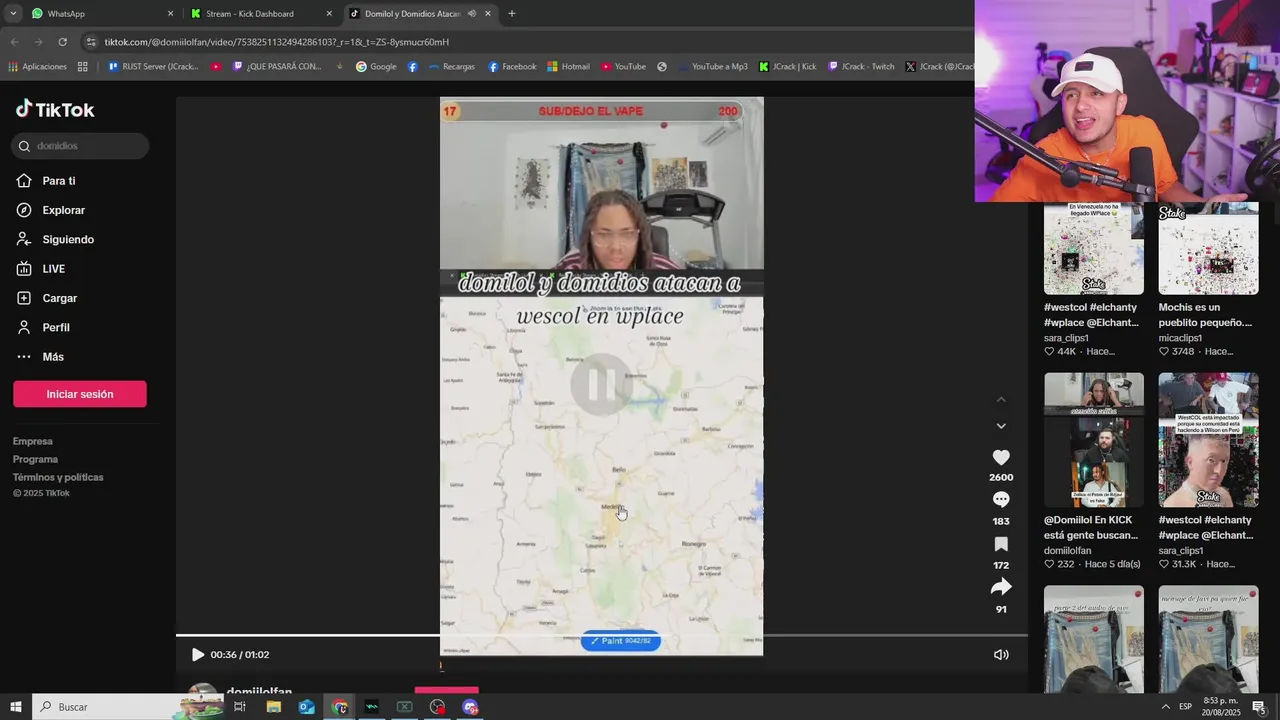Image resolution: width=1280 pixels, height=720 pixels.
Task: Open the Hotmail bookmark
Action: (568, 67)
